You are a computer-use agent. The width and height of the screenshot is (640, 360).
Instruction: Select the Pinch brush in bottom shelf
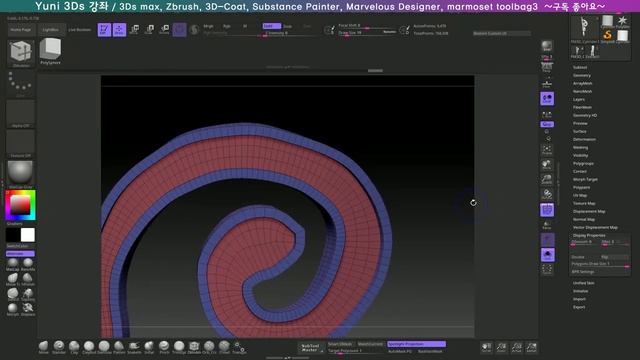[164, 347]
